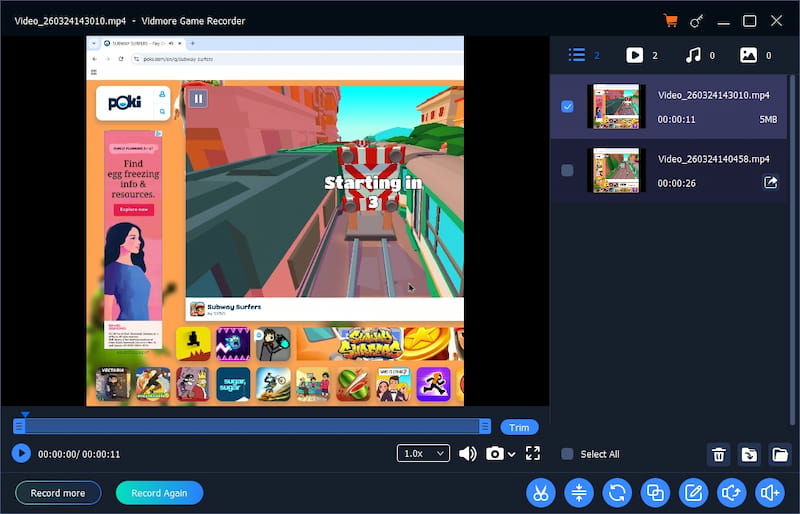The image size is (800, 514).
Task: Check the Video_260324140458.mp4 checkbox
Action: [567, 170]
